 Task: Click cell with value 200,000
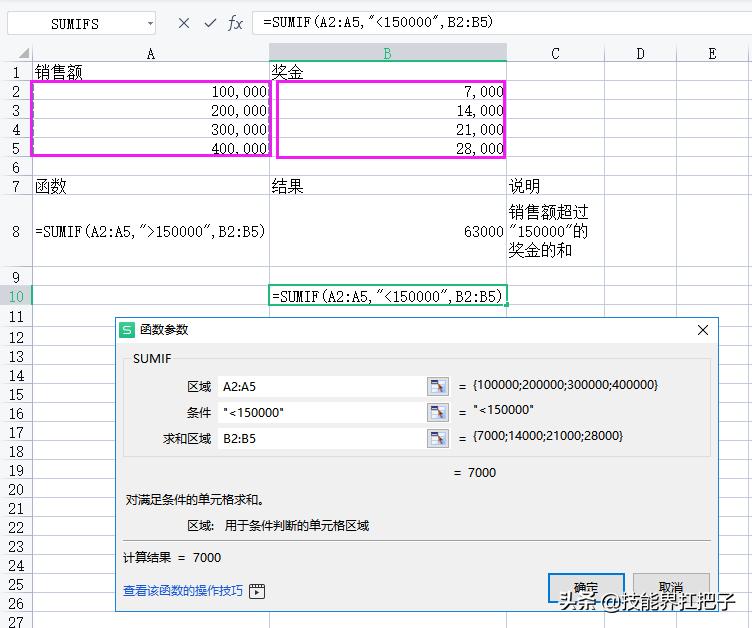pyautogui.click(x=151, y=110)
